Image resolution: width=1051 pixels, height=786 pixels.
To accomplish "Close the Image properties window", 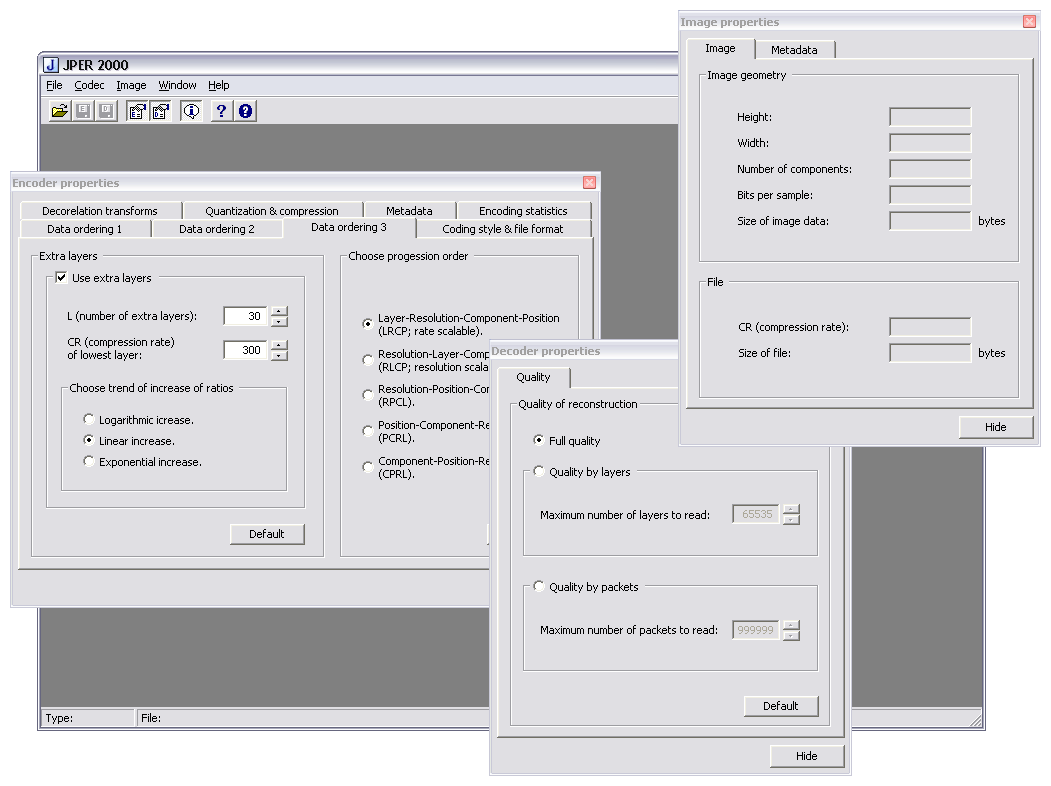I will 1029,21.
